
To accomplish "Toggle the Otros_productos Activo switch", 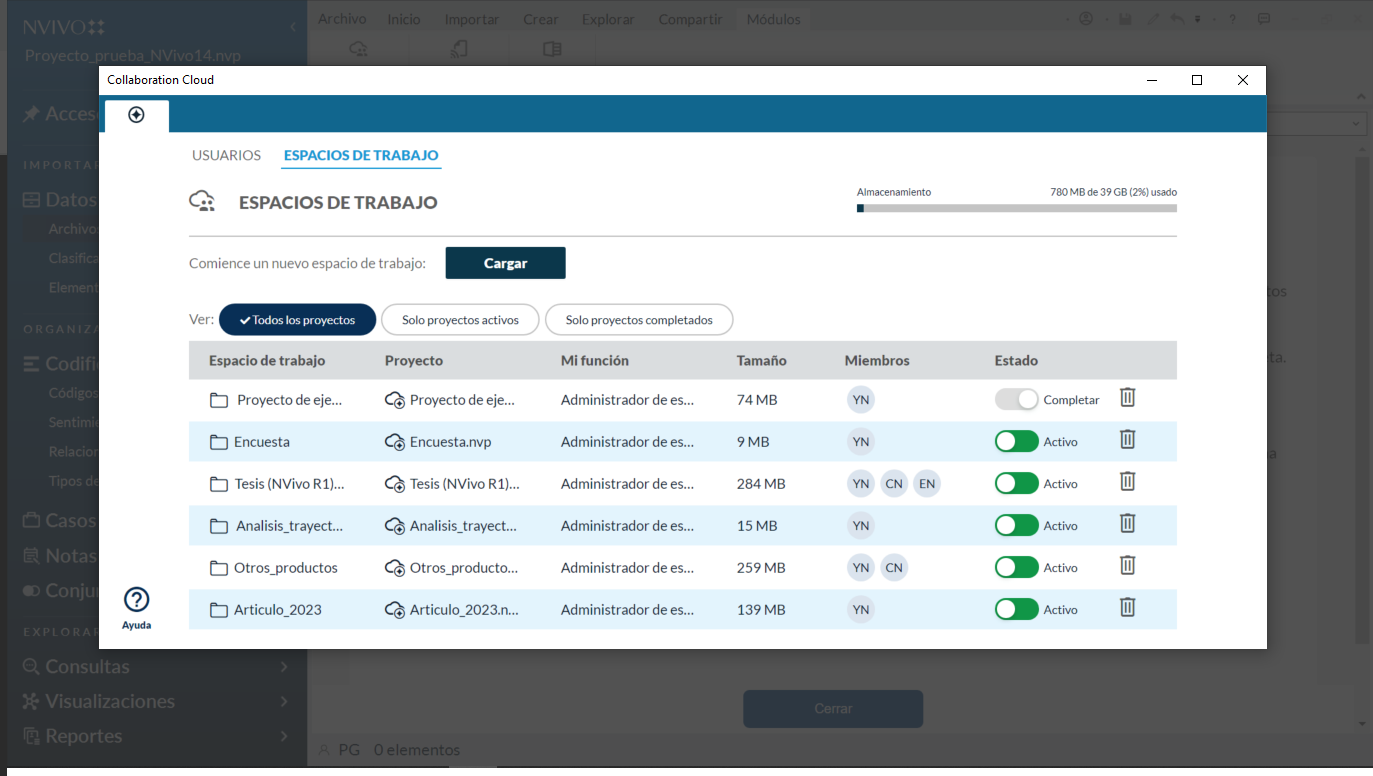I will tap(1017, 568).
